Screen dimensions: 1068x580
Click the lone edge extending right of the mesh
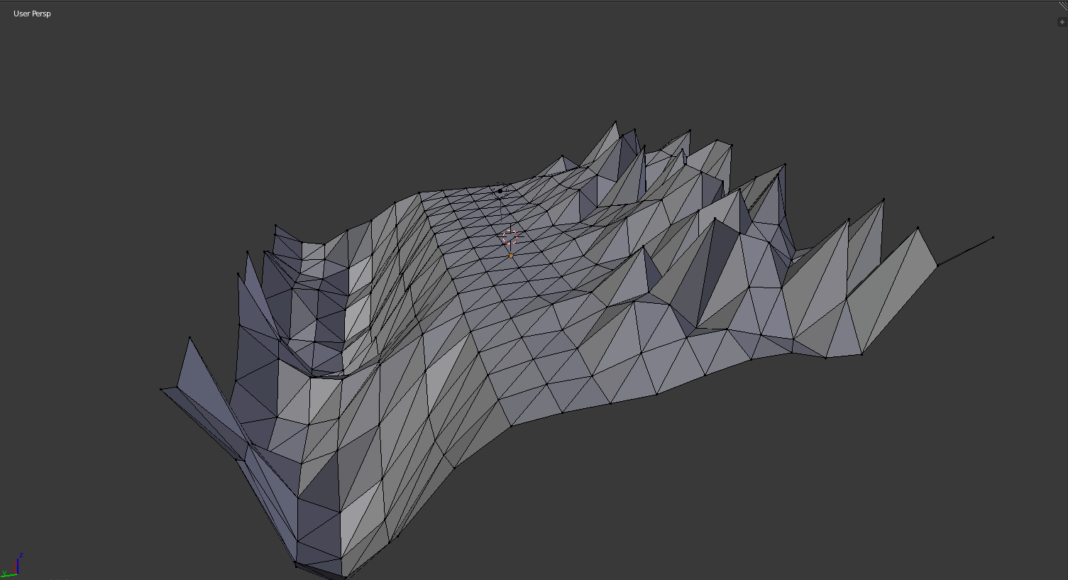point(964,251)
